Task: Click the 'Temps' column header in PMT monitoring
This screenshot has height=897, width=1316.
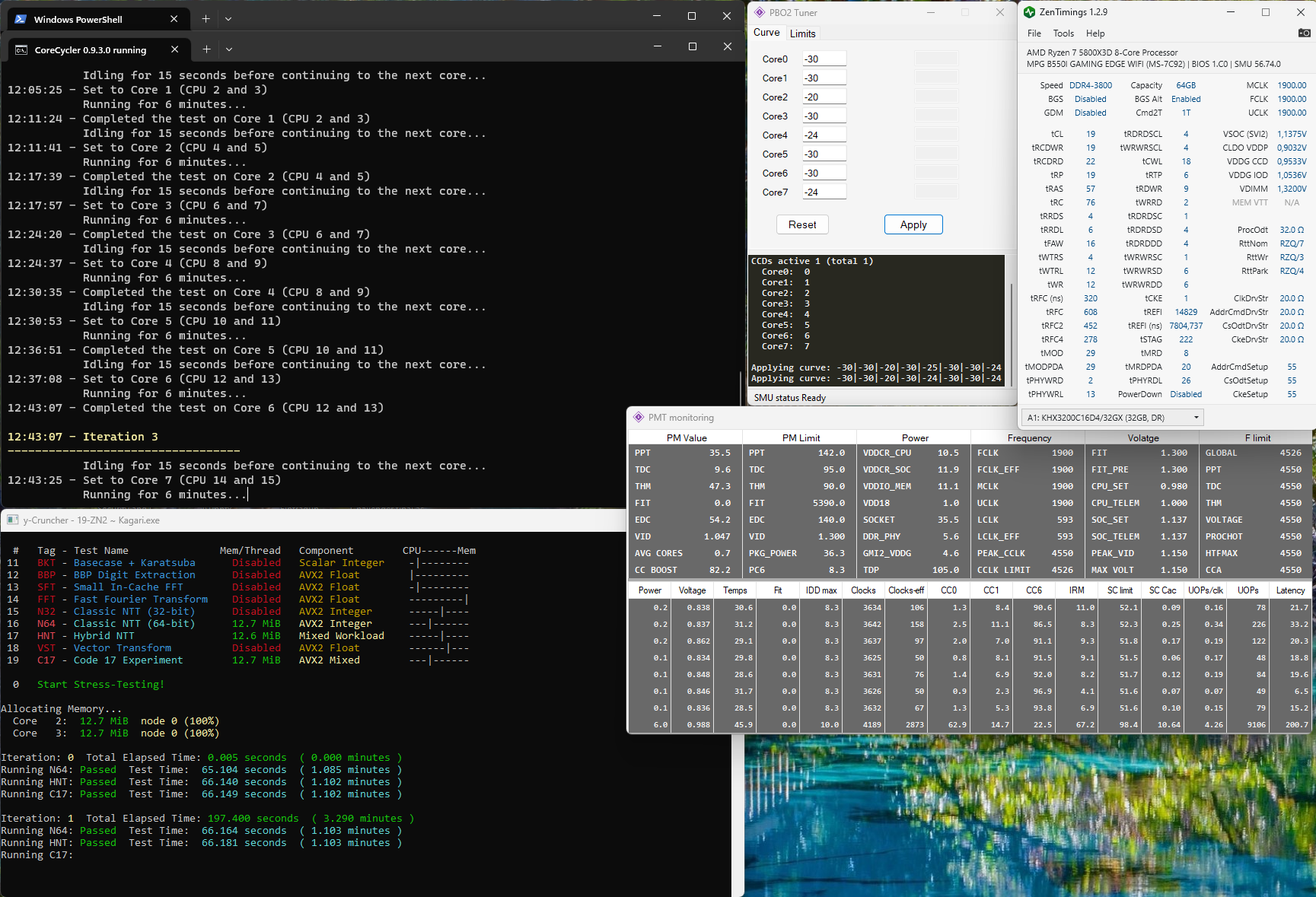Action: (734, 590)
